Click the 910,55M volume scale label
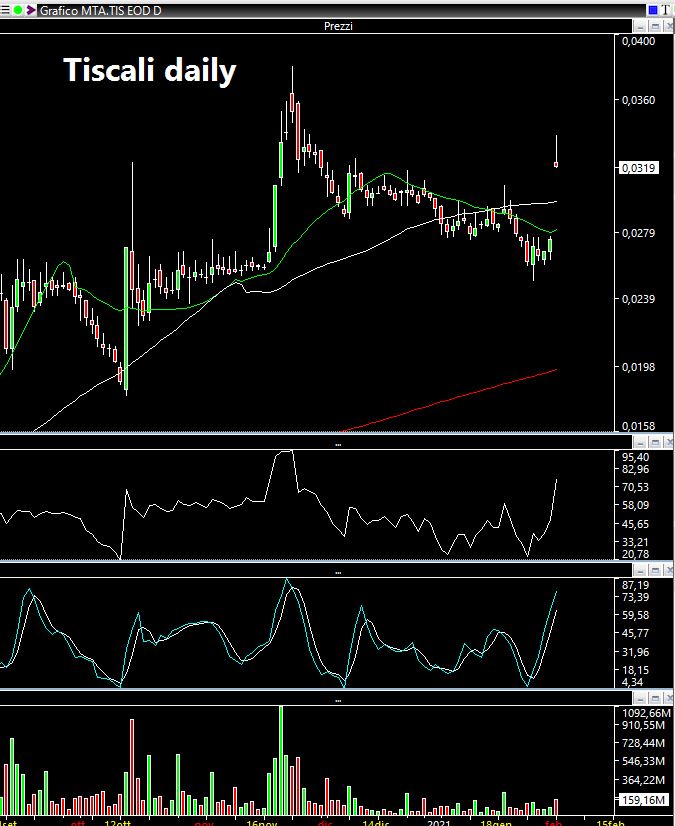 (x=643, y=725)
